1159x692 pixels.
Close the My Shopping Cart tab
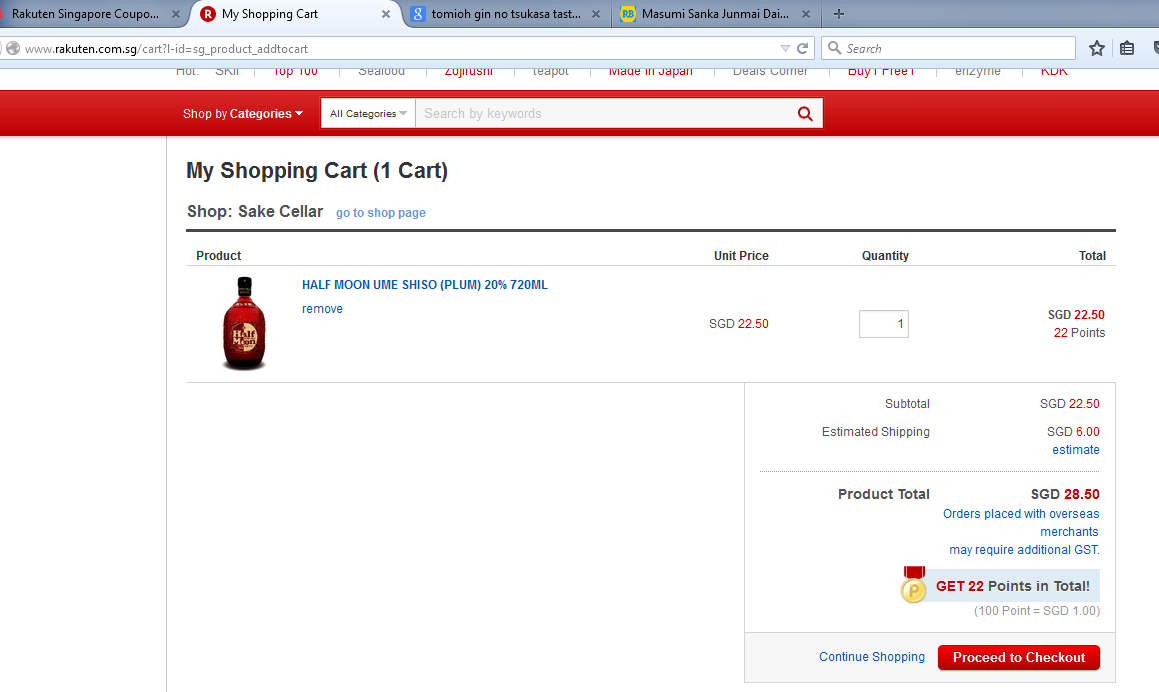point(386,14)
